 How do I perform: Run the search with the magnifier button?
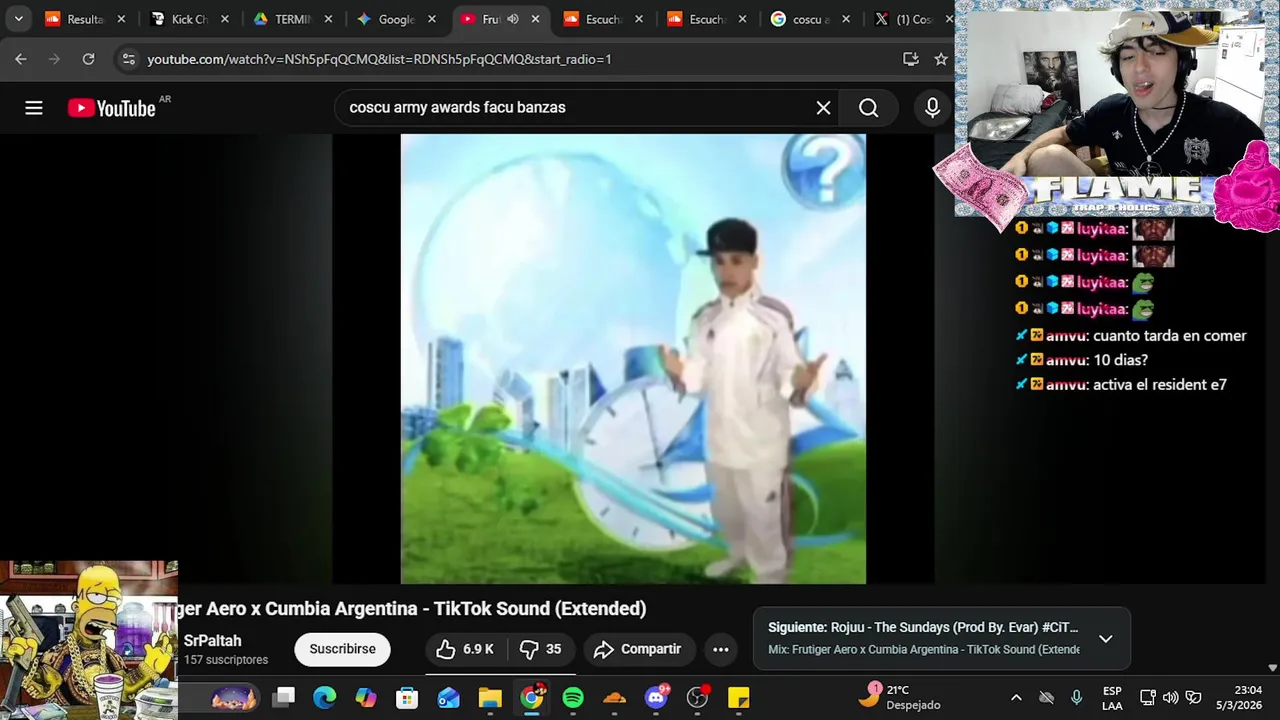(x=868, y=108)
